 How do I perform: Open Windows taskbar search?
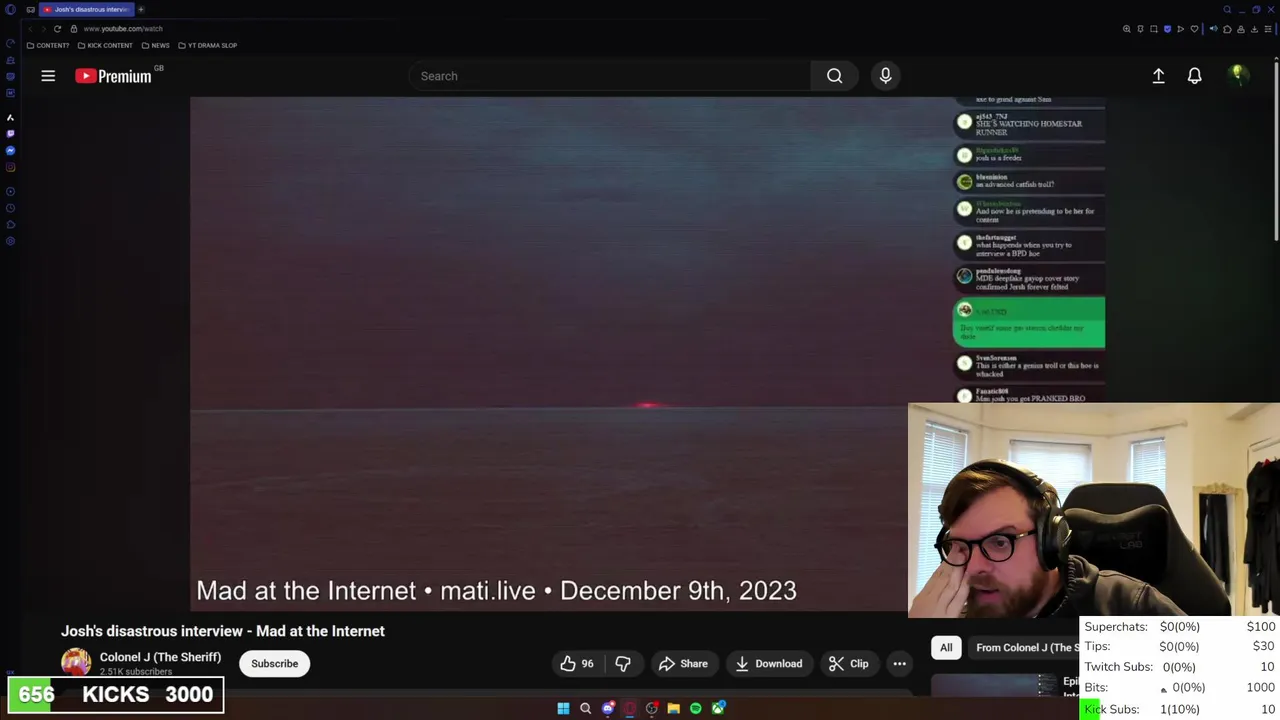coord(585,709)
